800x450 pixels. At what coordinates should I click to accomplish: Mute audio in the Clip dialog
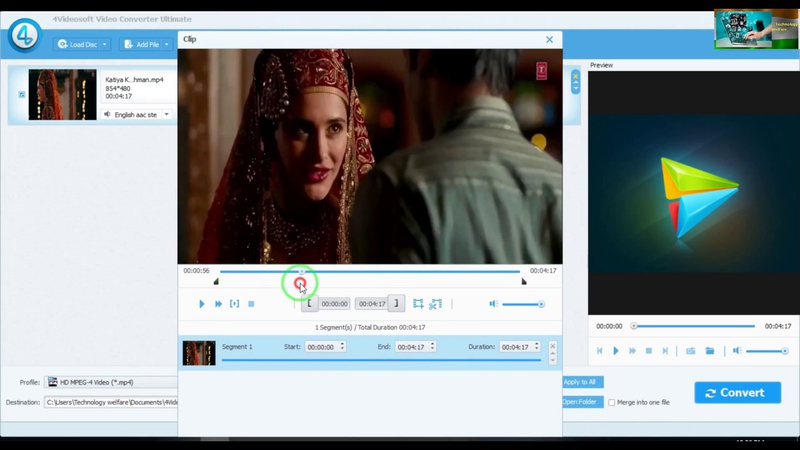493,304
